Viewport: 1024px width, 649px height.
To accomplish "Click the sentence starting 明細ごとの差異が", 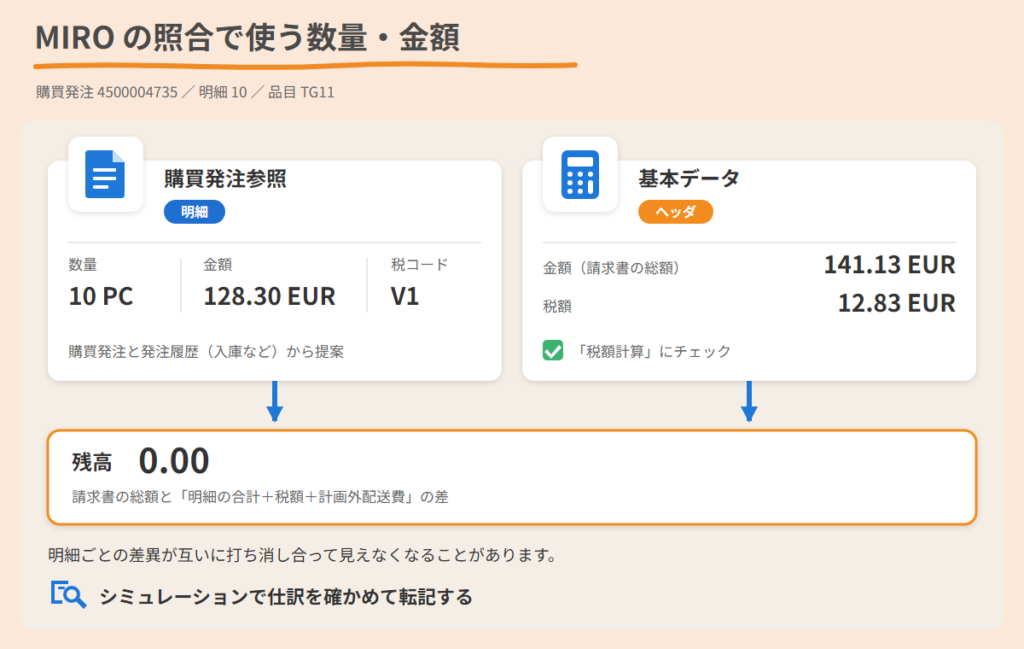I will tap(303, 555).
